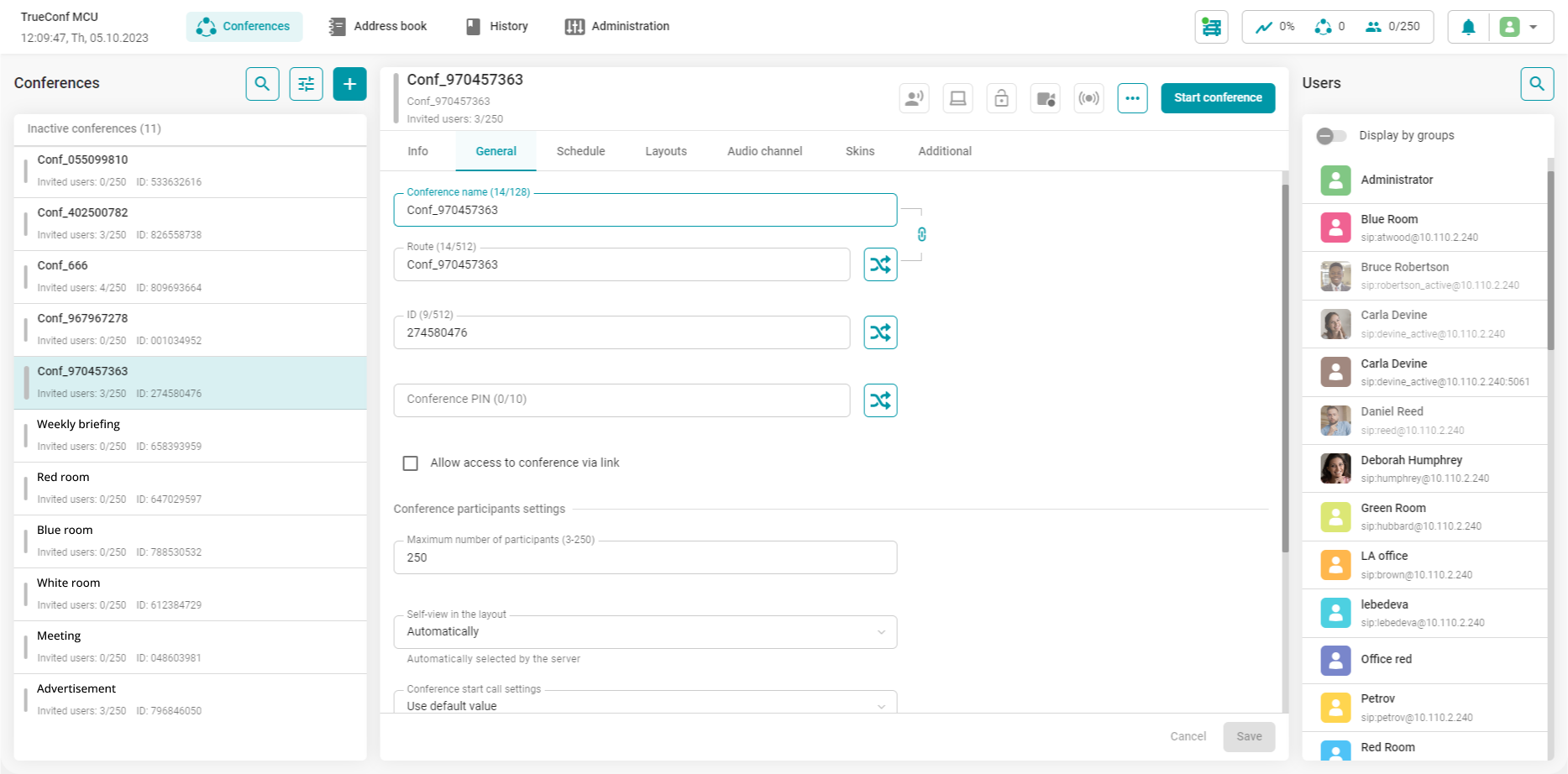Screen dimensions: 1568x774
Task: Click the lock conference icon
Action: (x=1001, y=98)
